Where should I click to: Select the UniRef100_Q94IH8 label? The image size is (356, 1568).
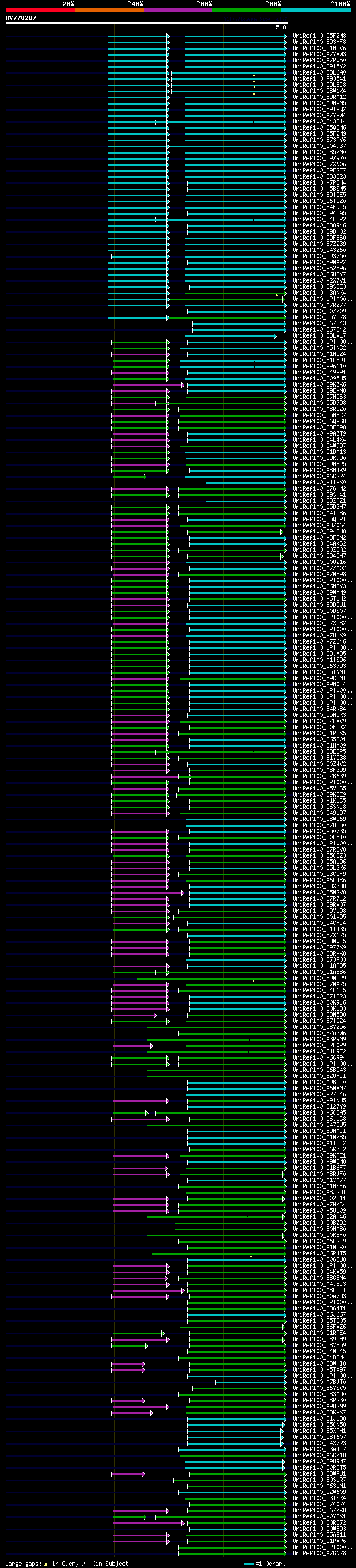(x=319, y=531)
